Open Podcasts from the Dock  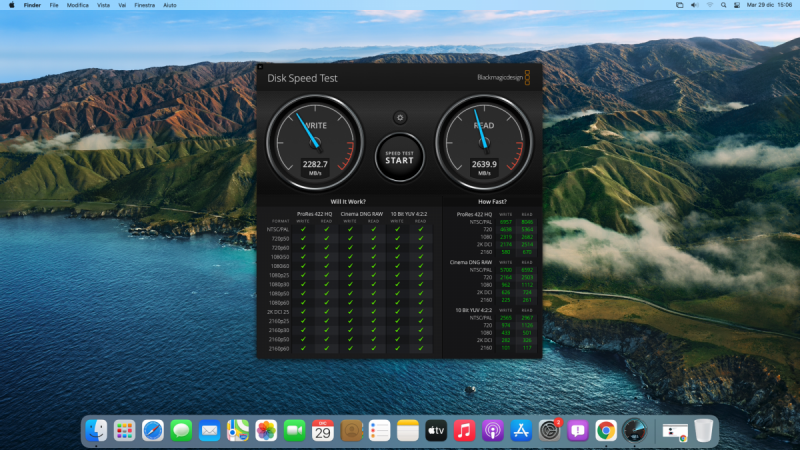[x=492, y=431]
